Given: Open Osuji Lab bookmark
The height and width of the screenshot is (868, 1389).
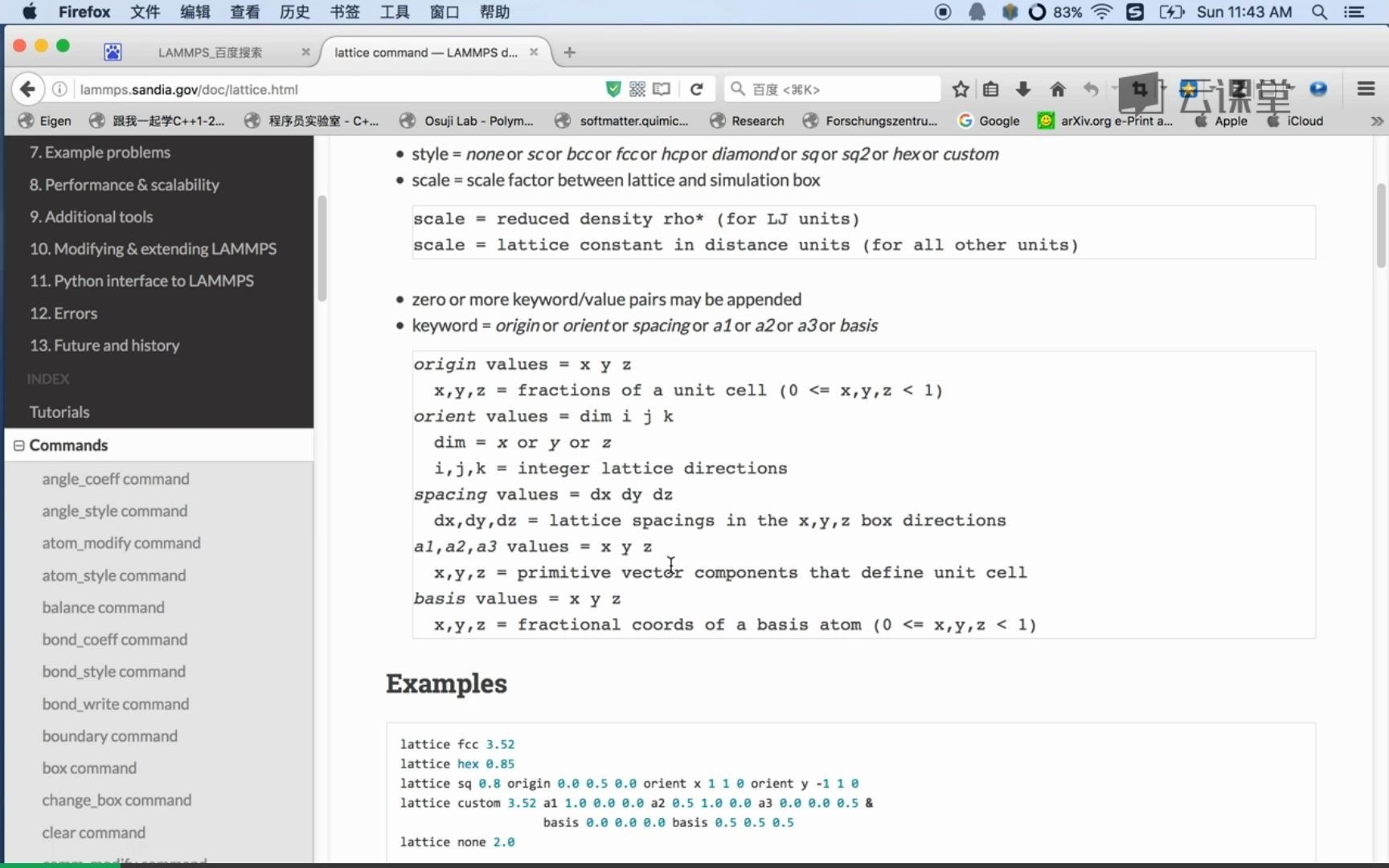Looking at the screenshot, I should tap(467, 121).
